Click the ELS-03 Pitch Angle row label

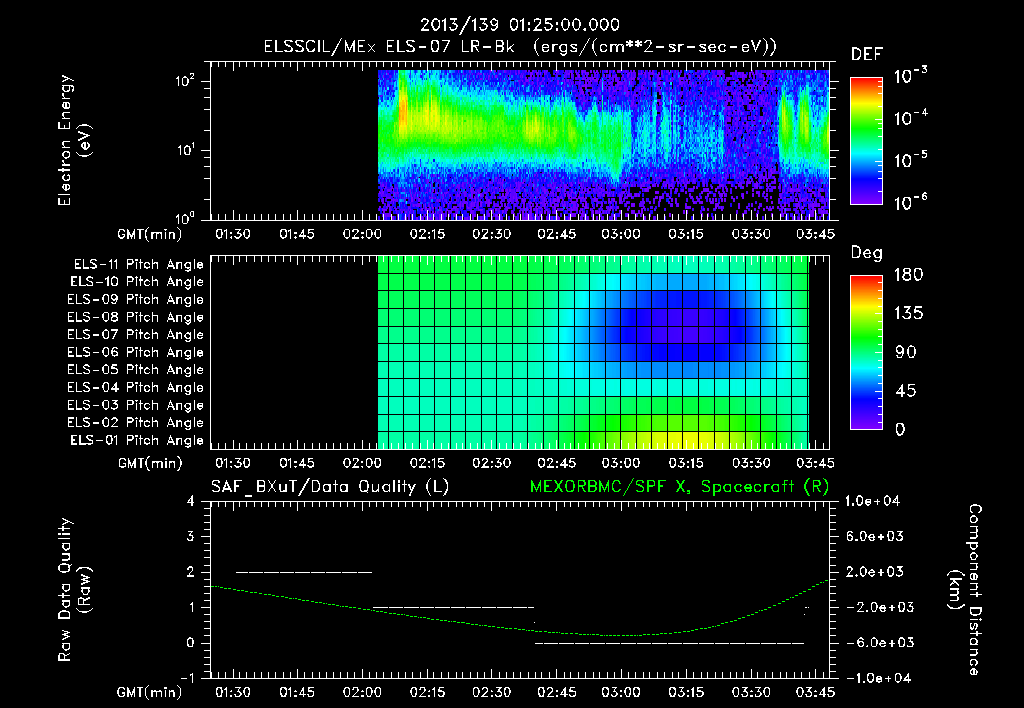135,406
